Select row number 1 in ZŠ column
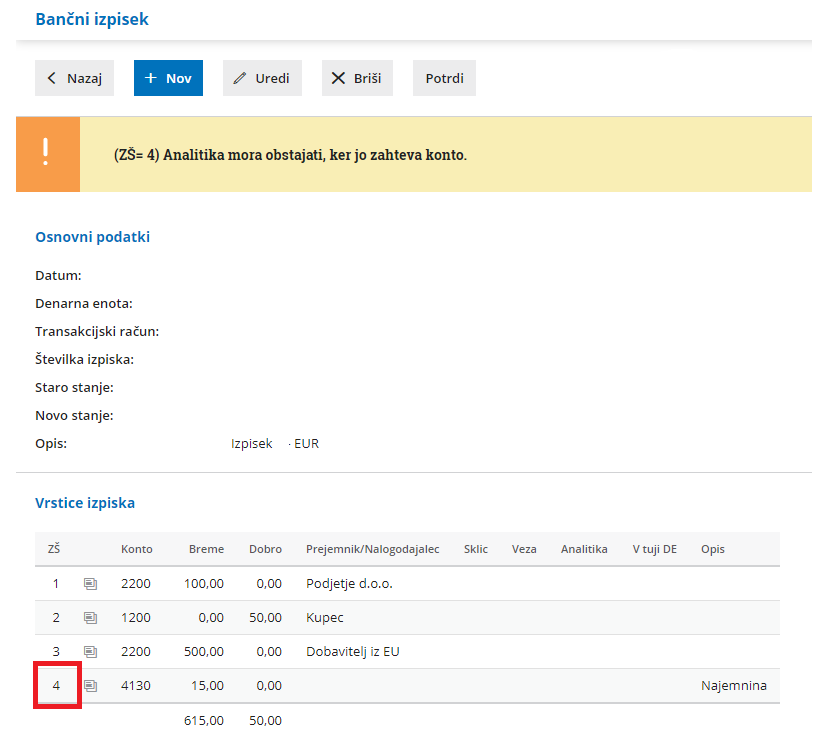 pyautogui.click(x=56, y=584)
